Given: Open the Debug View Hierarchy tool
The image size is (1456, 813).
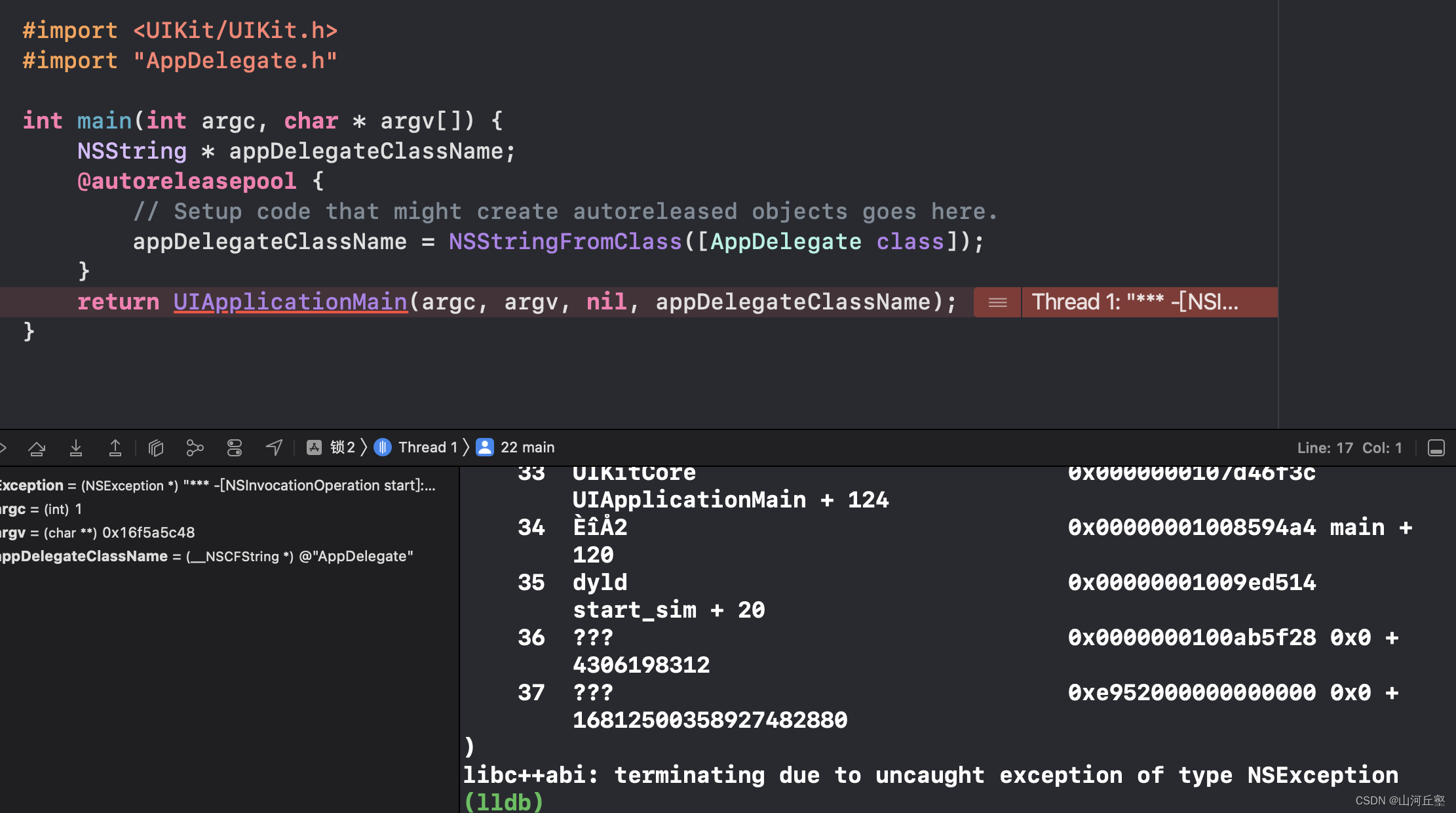Looking at the screenshot, I should 156,448.
